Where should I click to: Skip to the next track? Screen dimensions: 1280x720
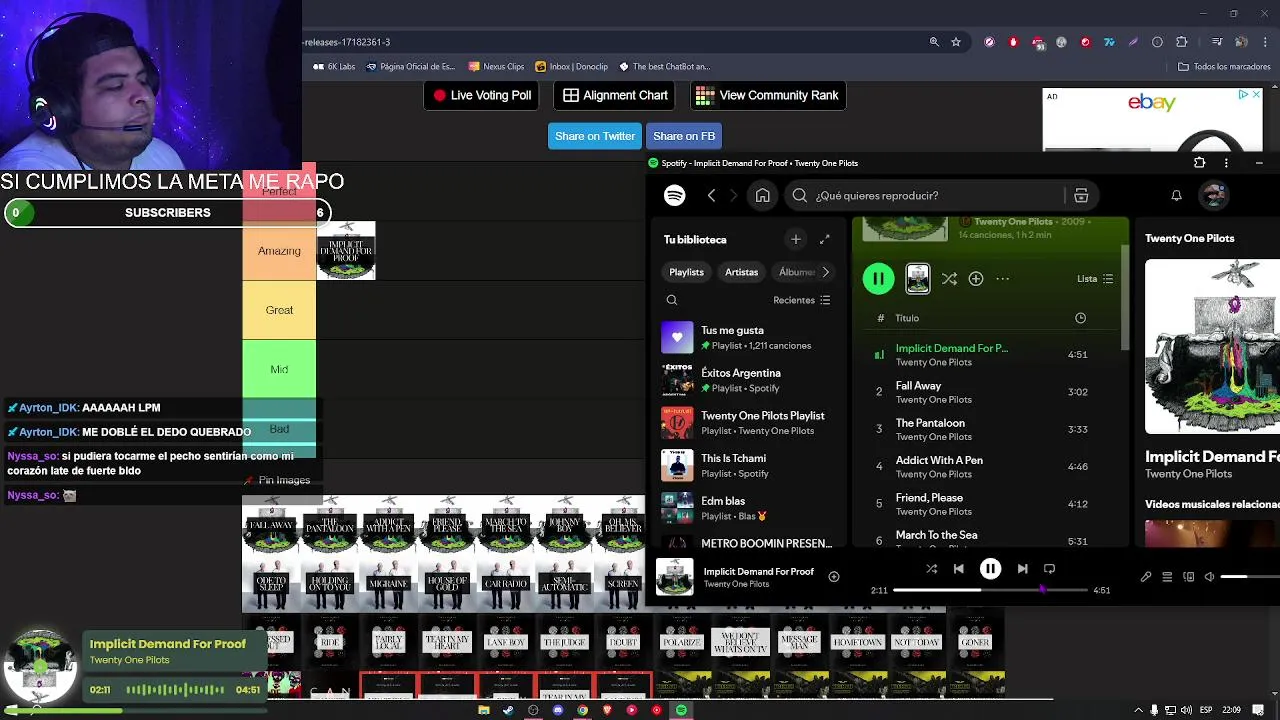[1022, 569]
